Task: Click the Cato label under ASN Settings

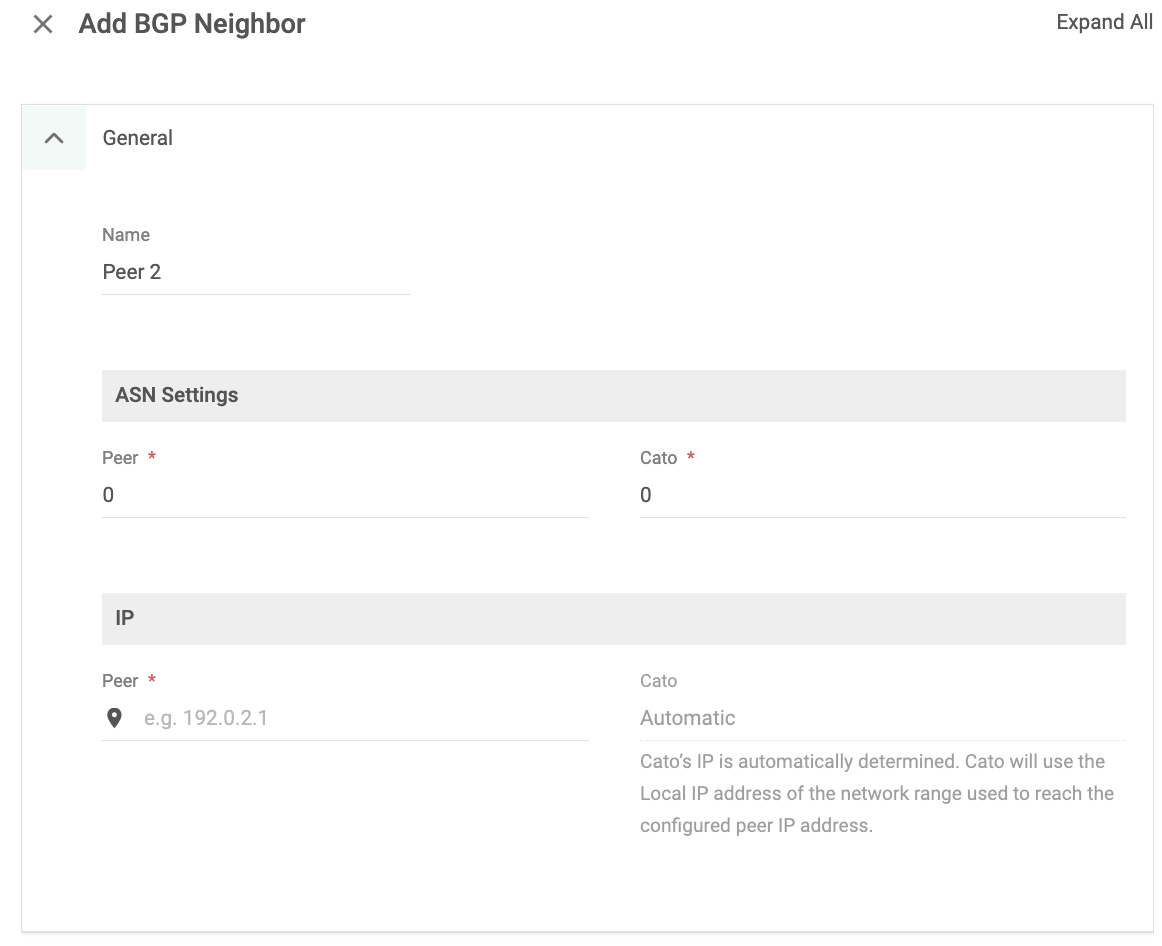Action: 659,458
